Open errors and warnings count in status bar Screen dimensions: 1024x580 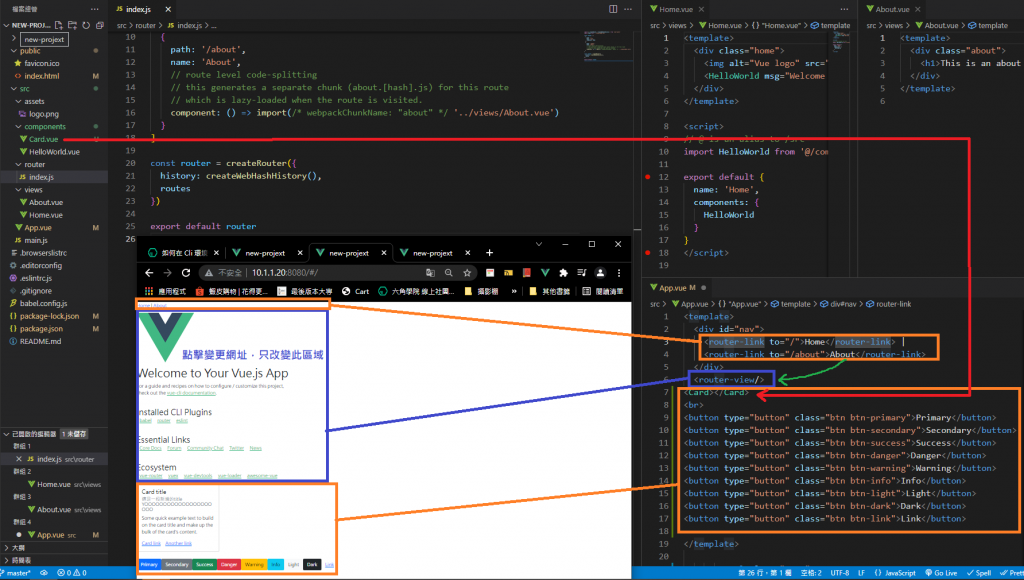click(x=72, y=573)
